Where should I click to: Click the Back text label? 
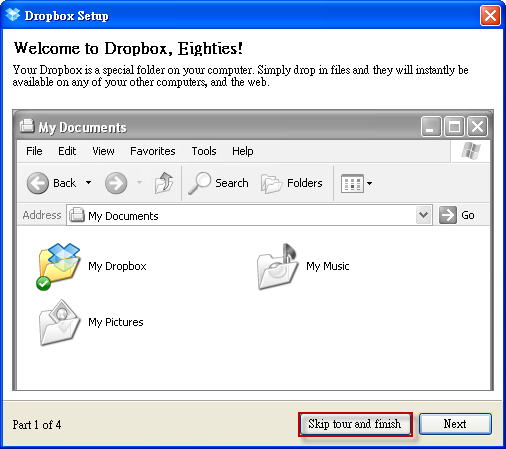(x=65, y=183)
